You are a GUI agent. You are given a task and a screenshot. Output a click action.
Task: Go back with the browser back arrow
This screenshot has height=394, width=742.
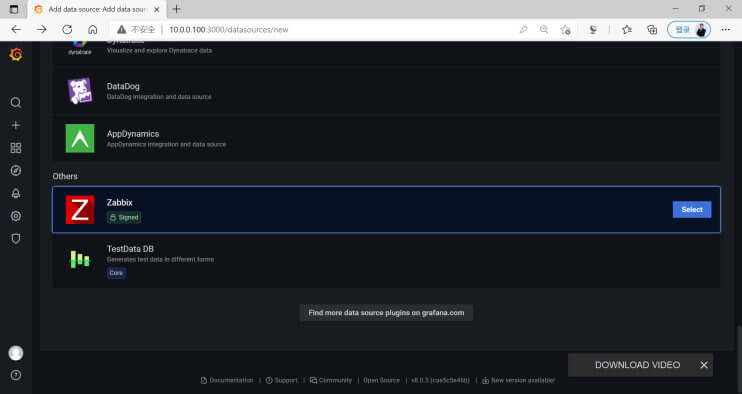coord(16,29)
